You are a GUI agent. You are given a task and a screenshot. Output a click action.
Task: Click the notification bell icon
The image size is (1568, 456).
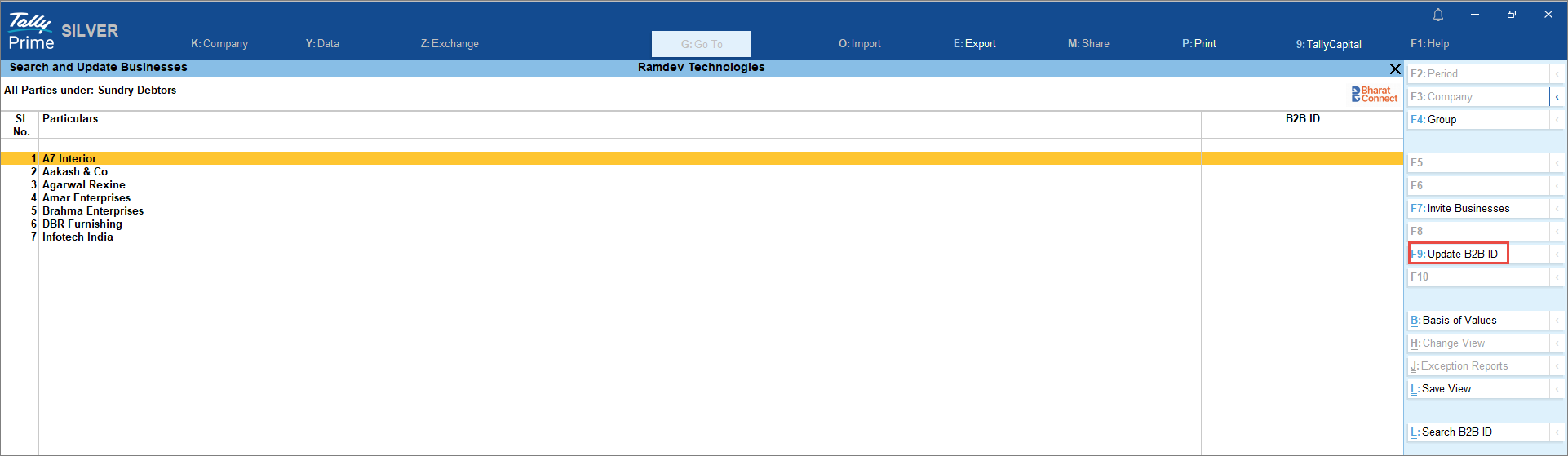[x=1437, y=15]
